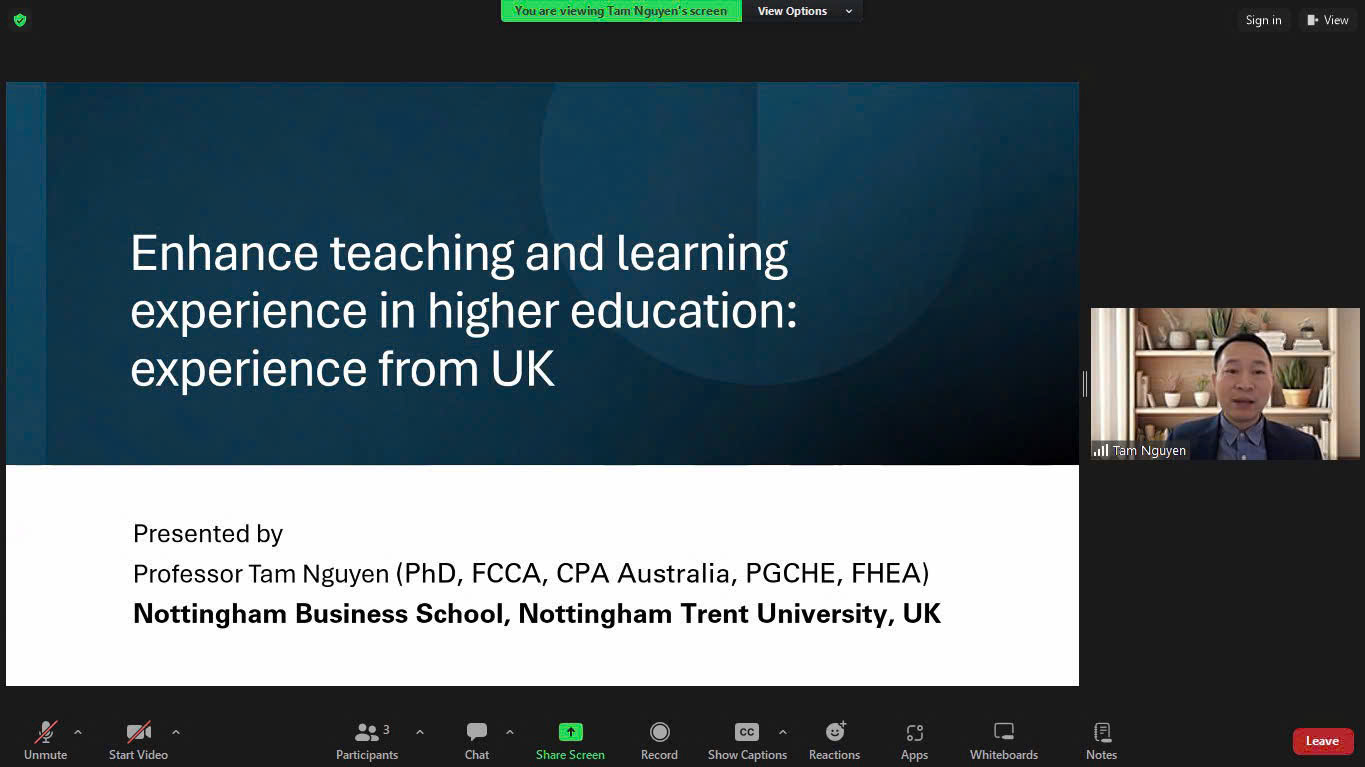
Task: Open the View layout menu
Action: (1327, 20)
